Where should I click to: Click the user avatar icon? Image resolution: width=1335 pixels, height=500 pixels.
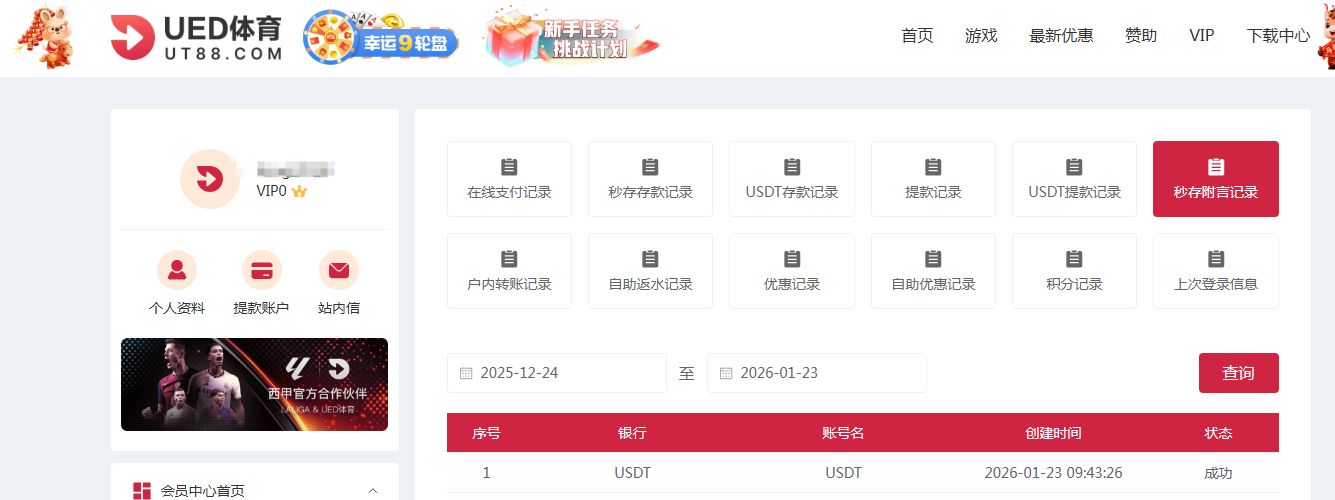pyautogui.click(x=210, y=179)
